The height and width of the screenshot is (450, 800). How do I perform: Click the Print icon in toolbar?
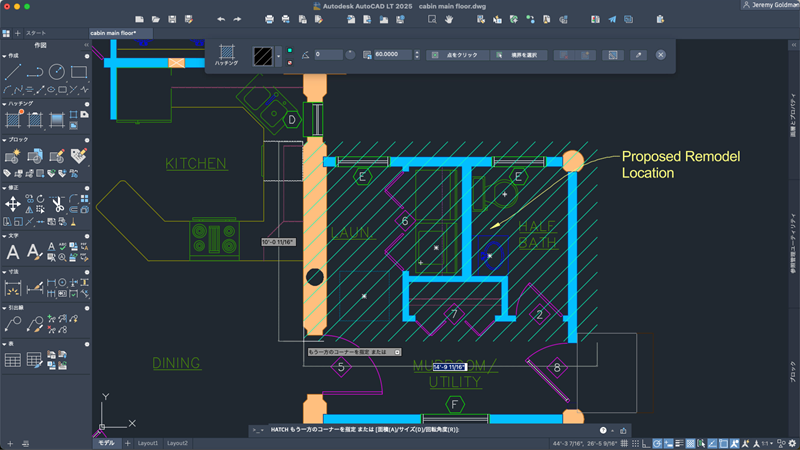pyautogui.click(x=269, y=19)
